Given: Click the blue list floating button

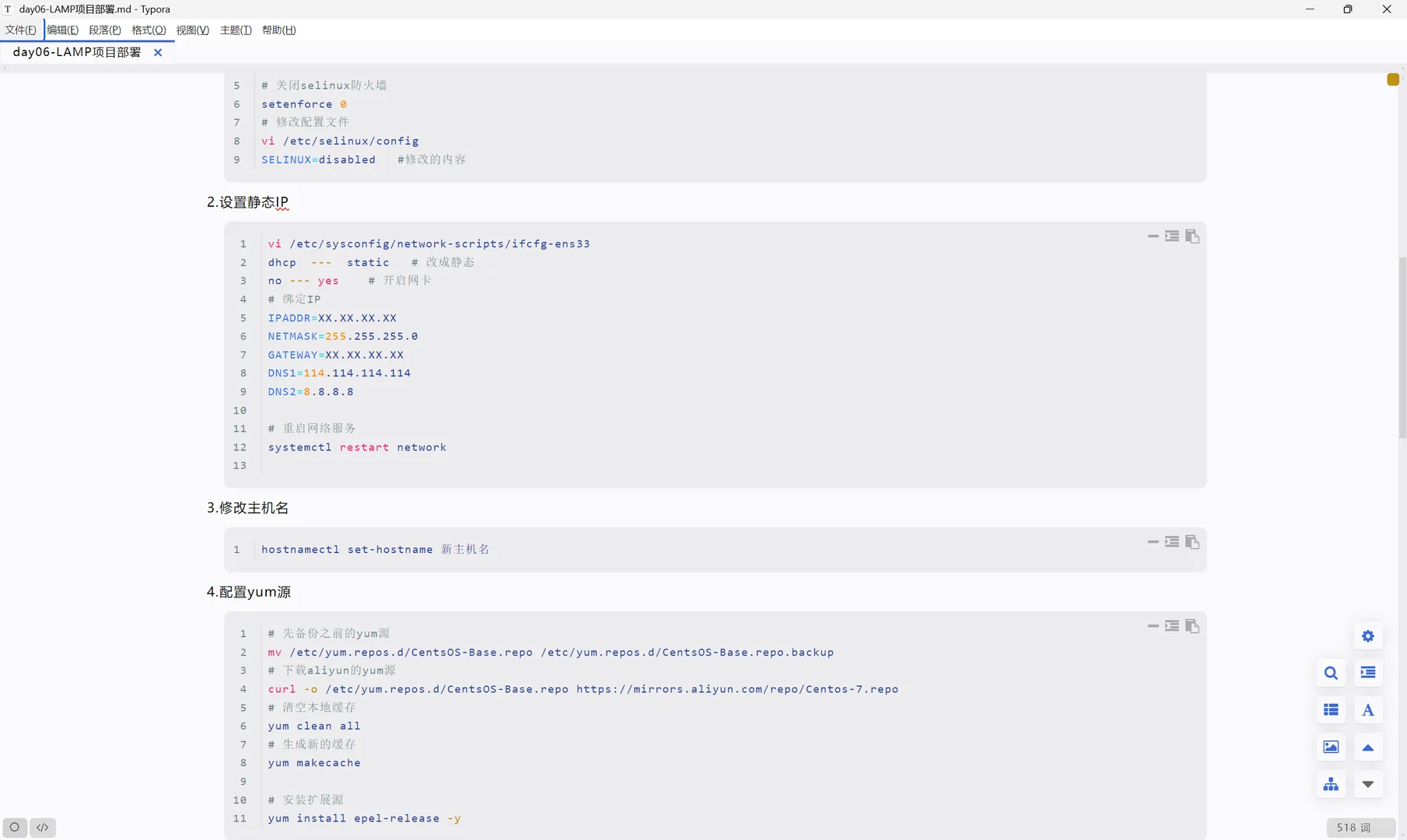Looking at the screenshot, I should pos(1331,710).
